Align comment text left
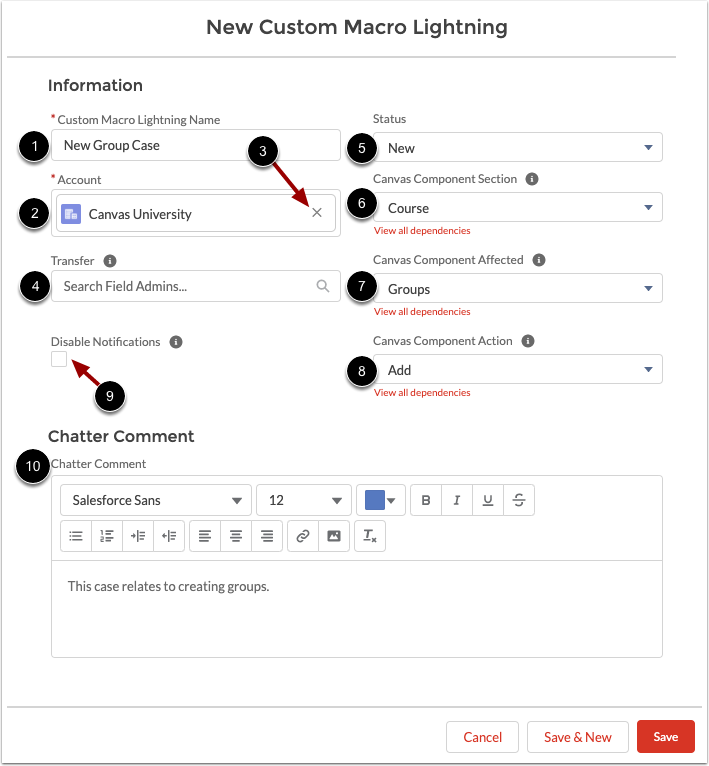The height and width of the screenshot is (766, 709). coord(205,536)
